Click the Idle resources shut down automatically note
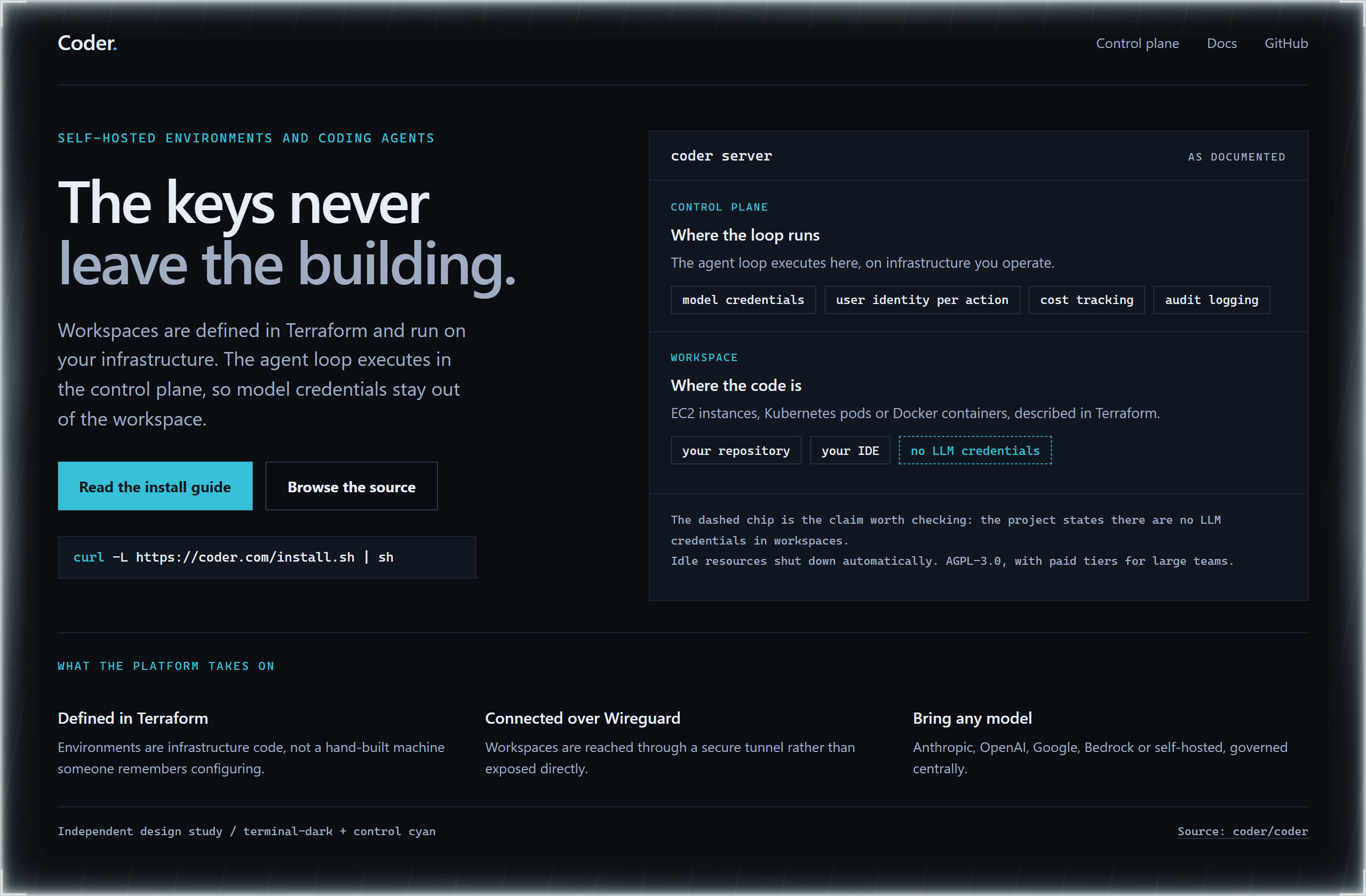Image resolution: width=1366 pixels, height=896 pixels. coord(952,561)
